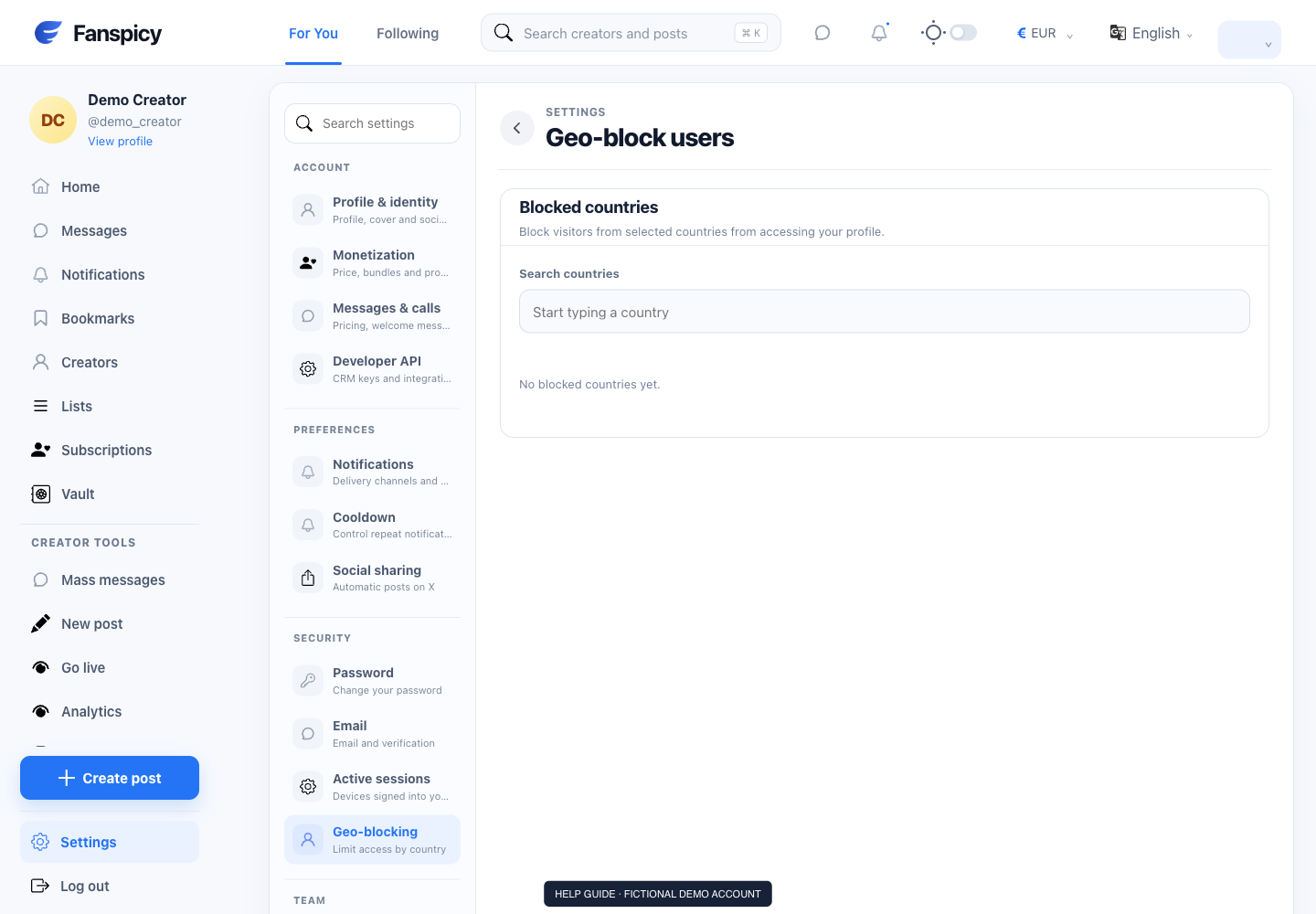The image size is (1316, 914).
Task: Open Analytics in creator tools
Action: pyautogui.click(x=110, y=711)
